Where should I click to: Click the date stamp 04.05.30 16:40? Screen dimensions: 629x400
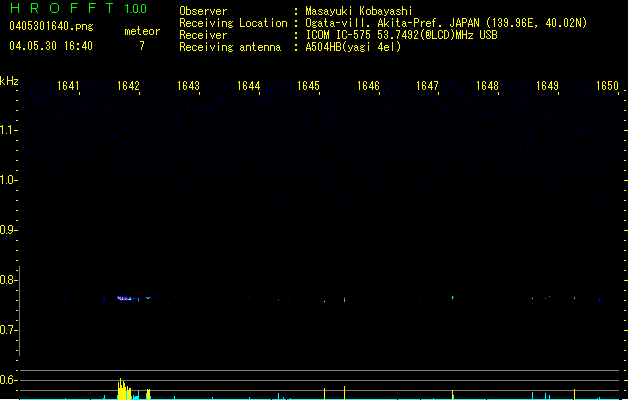click(x=51, y=46)
